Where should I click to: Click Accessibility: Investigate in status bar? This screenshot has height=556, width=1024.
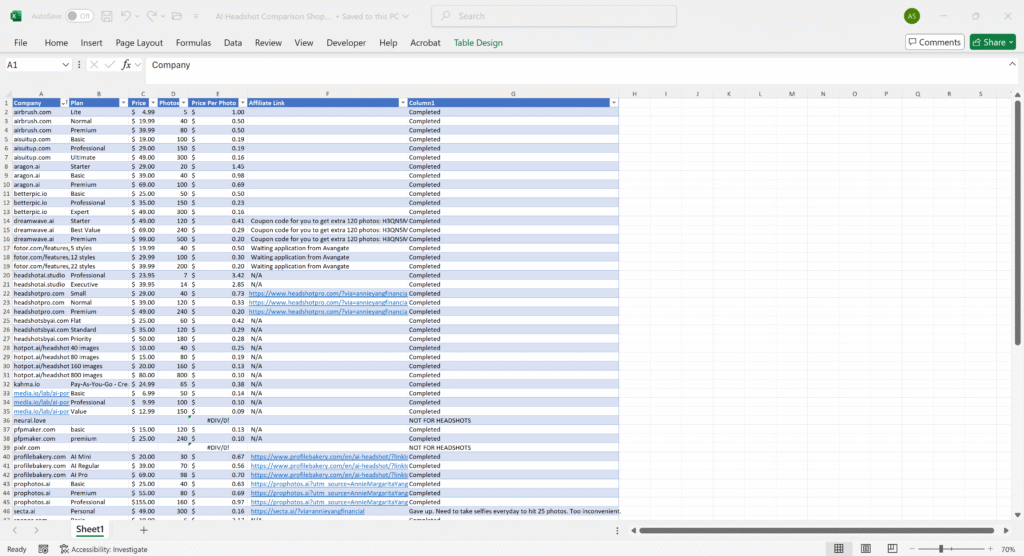(x=104, y=549)
